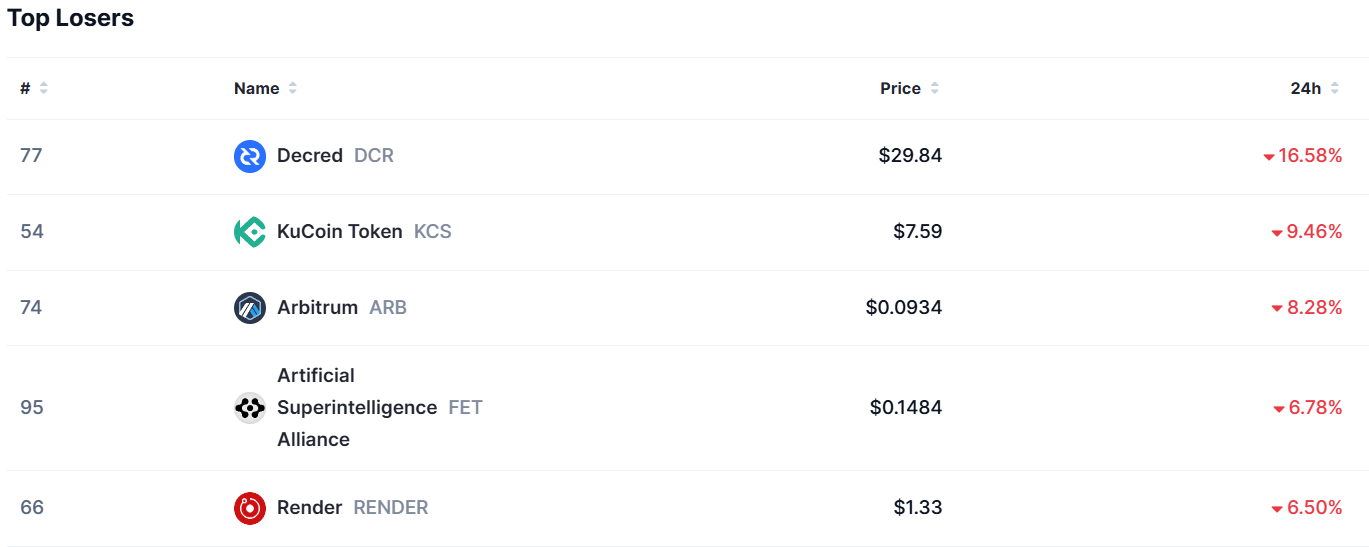Sort table by Name column

click(265, 89)
